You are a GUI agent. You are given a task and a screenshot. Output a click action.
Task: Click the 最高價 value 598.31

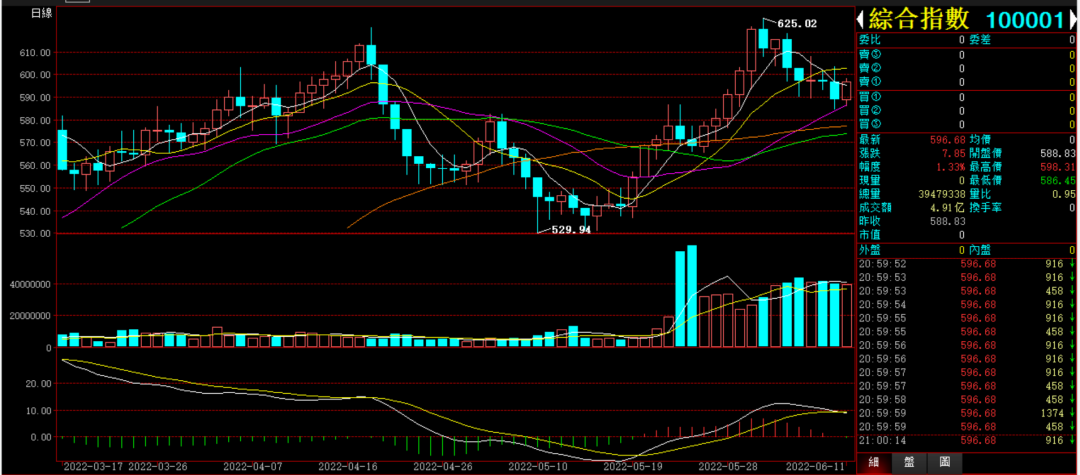(x=1059, y=167)
